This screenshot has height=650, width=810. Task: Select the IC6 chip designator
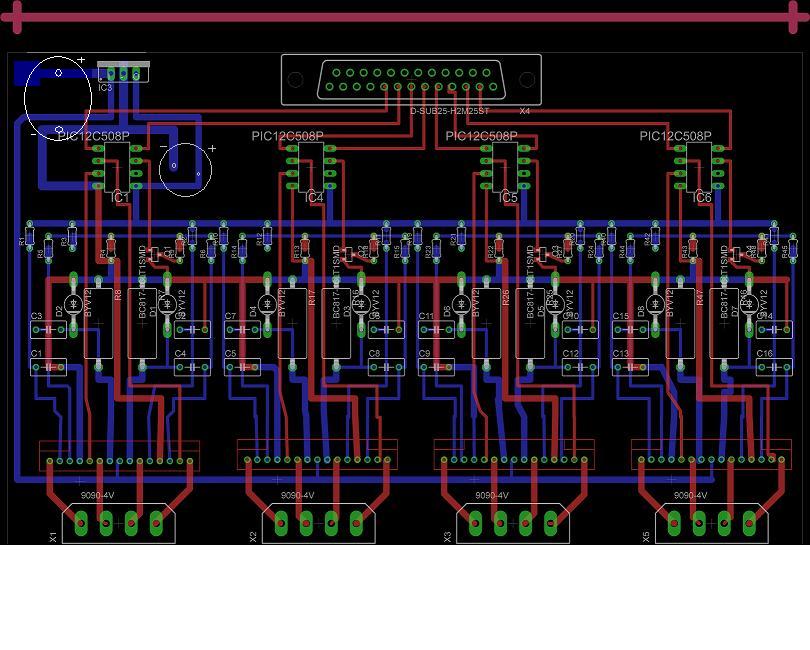tap(702, 198)
